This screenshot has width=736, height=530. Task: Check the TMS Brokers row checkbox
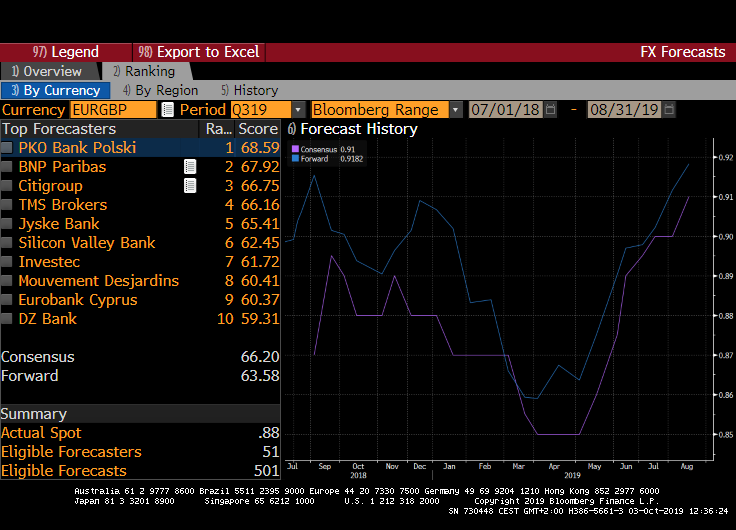click(x=8, y=205)
